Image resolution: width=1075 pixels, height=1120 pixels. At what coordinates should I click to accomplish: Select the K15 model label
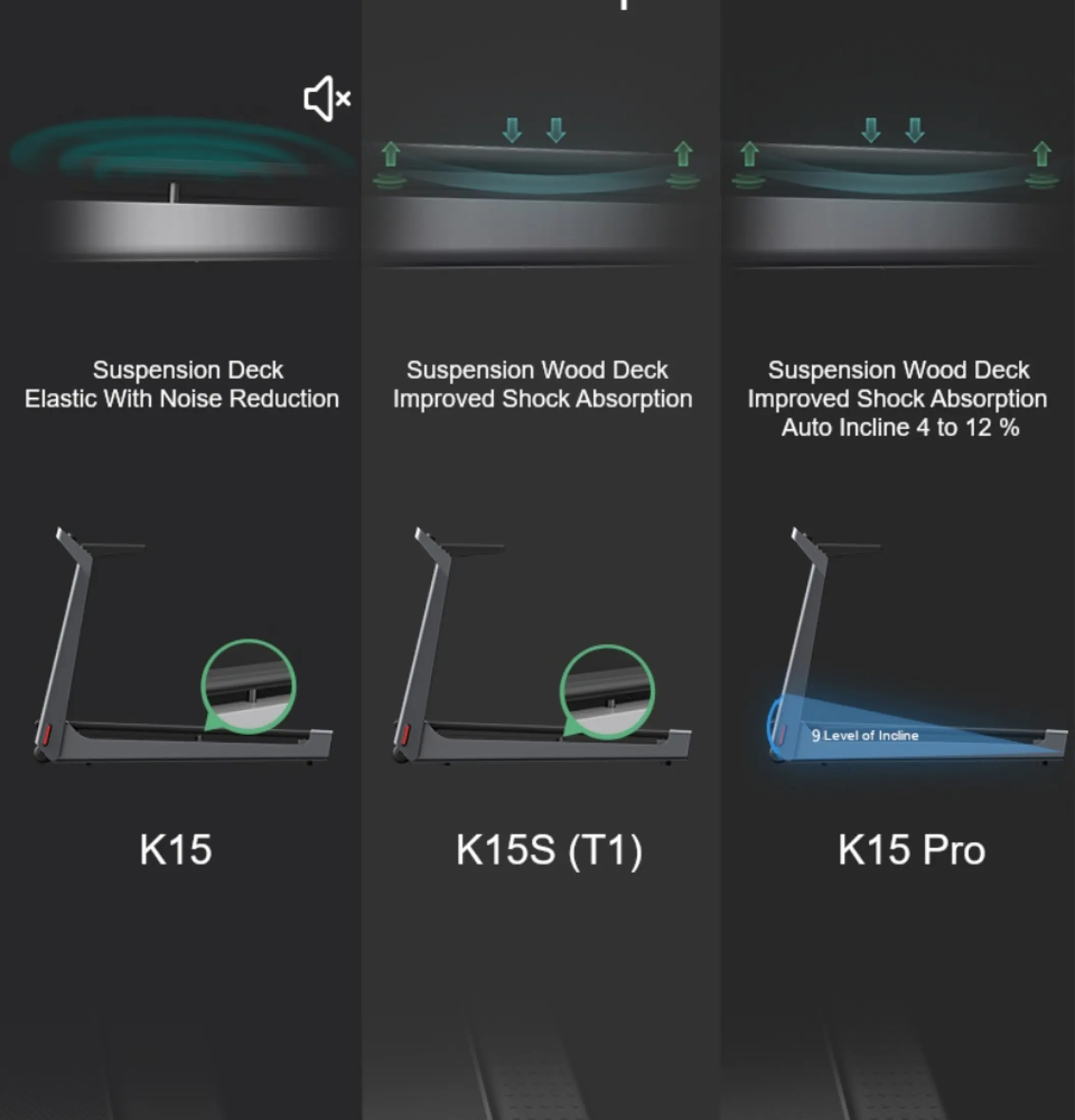pos(176,850)
